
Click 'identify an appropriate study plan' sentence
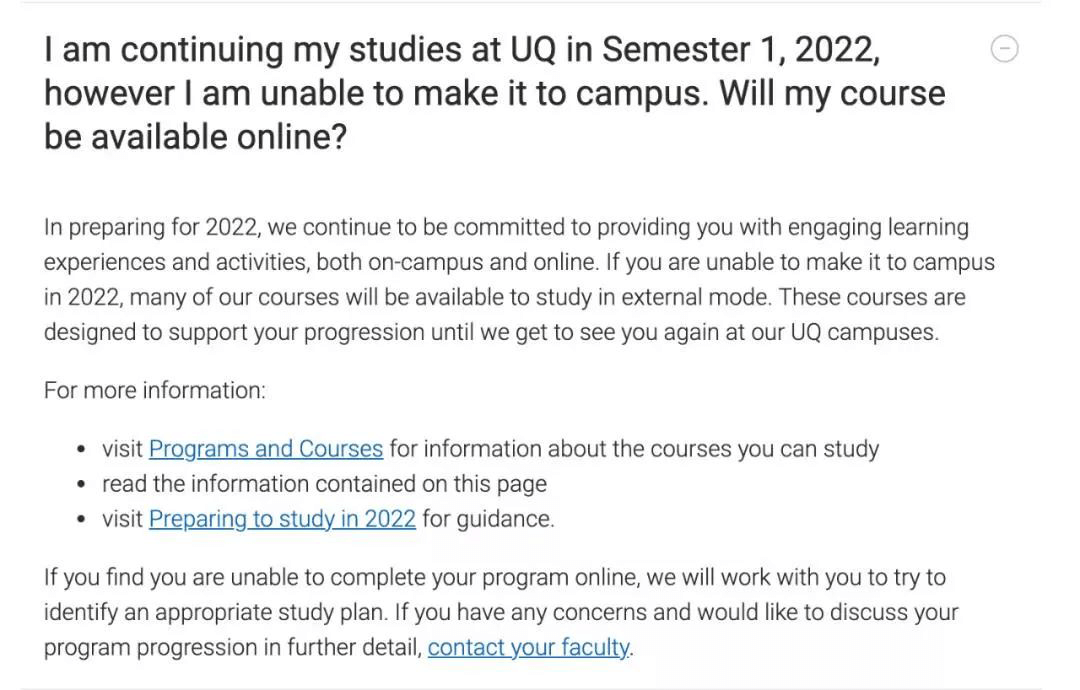(214, 612)
